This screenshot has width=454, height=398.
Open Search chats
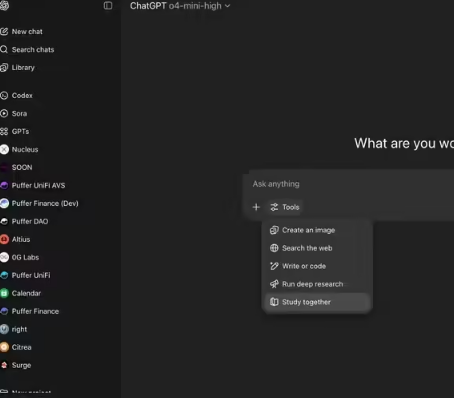33,50
